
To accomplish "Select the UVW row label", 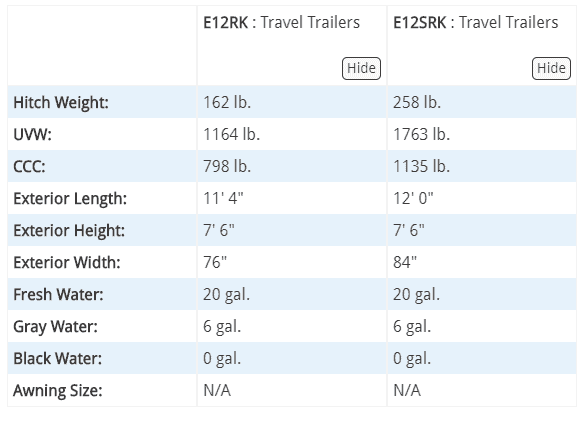I will click(x=32, y=134).
